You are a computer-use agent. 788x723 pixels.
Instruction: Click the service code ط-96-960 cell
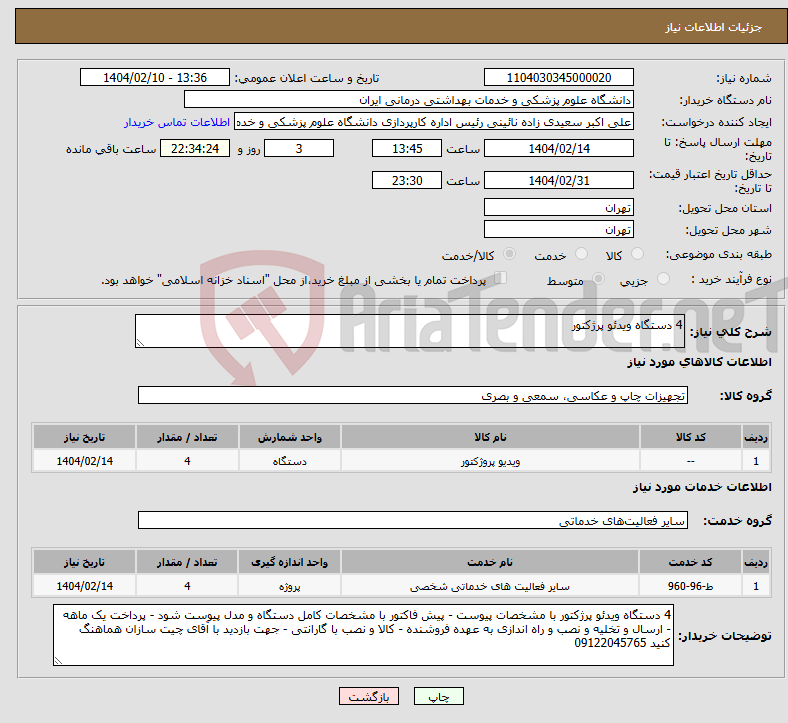click(690, 586)
